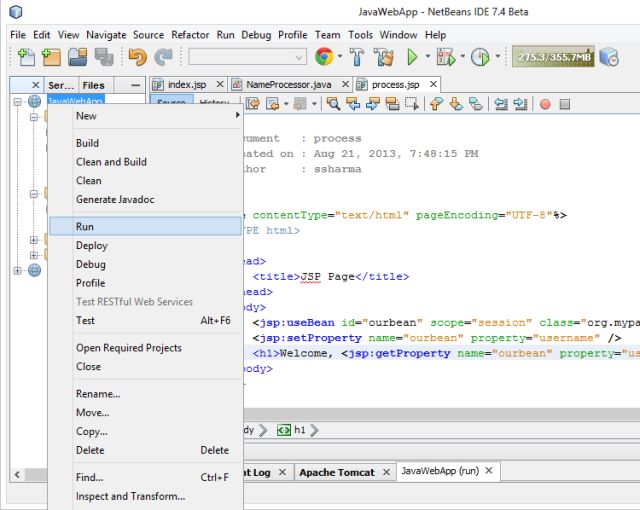Switch to the Apache Tomcat output tab
This screenshot has width=640, height=510.
tap(336, 472)
